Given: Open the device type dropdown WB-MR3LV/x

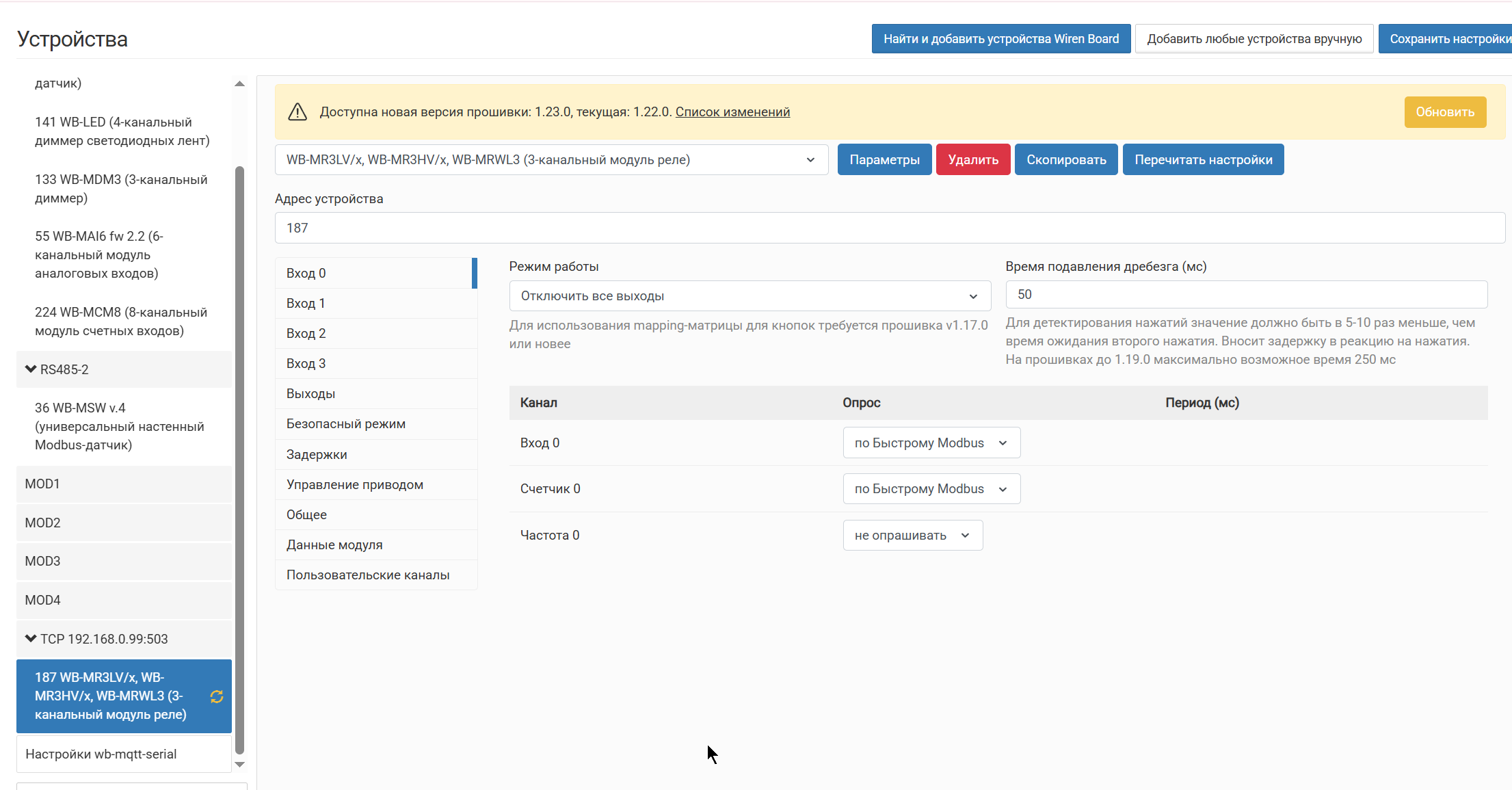Looking at the screenshot, I should 551,159.
